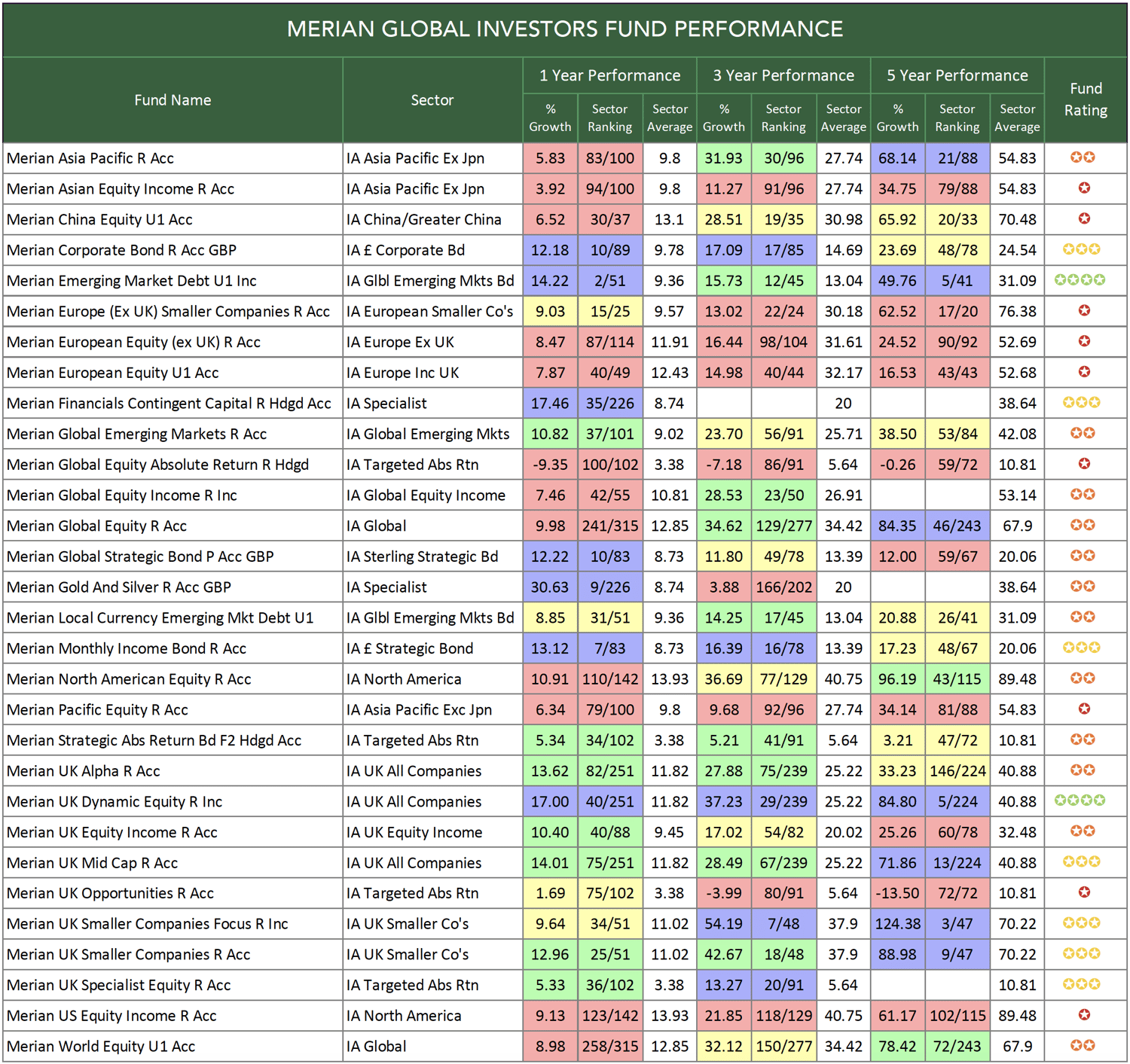Select the star rating icon for Merian Asia Pacific R Acc
1130x1064 pixels.
coord(1085,158)
